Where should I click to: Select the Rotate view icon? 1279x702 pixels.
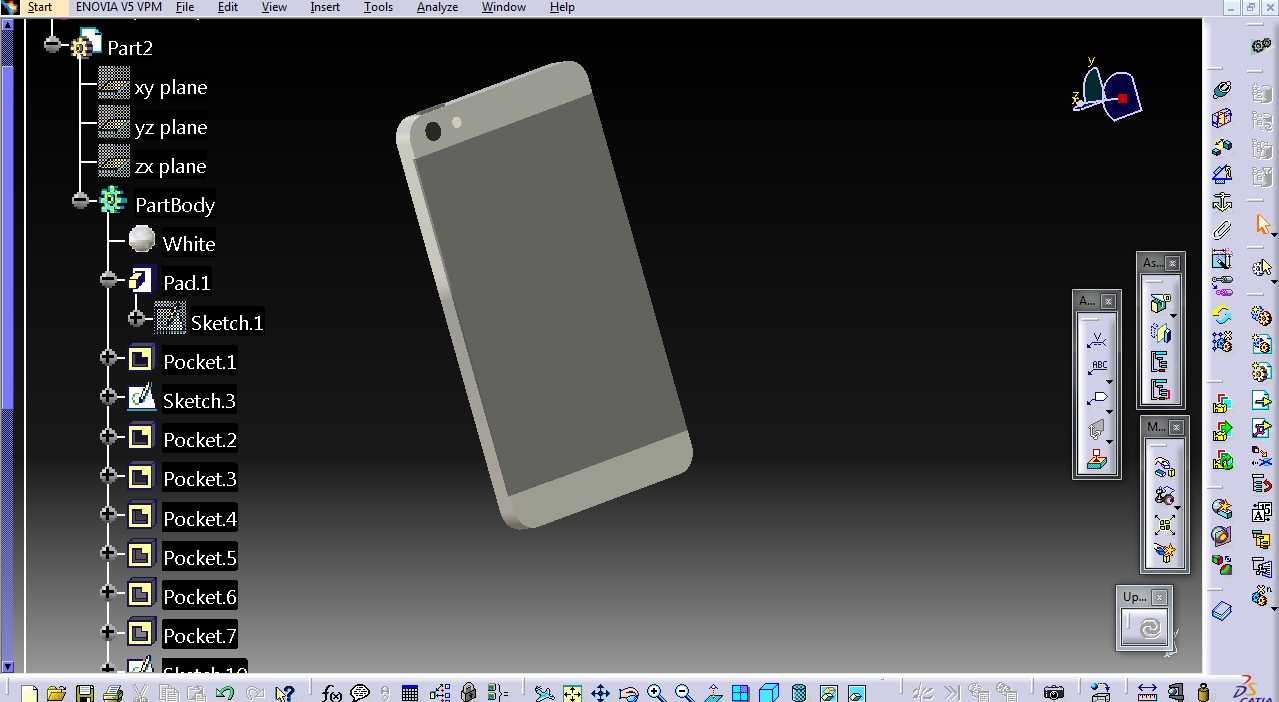tap(628, 693)
